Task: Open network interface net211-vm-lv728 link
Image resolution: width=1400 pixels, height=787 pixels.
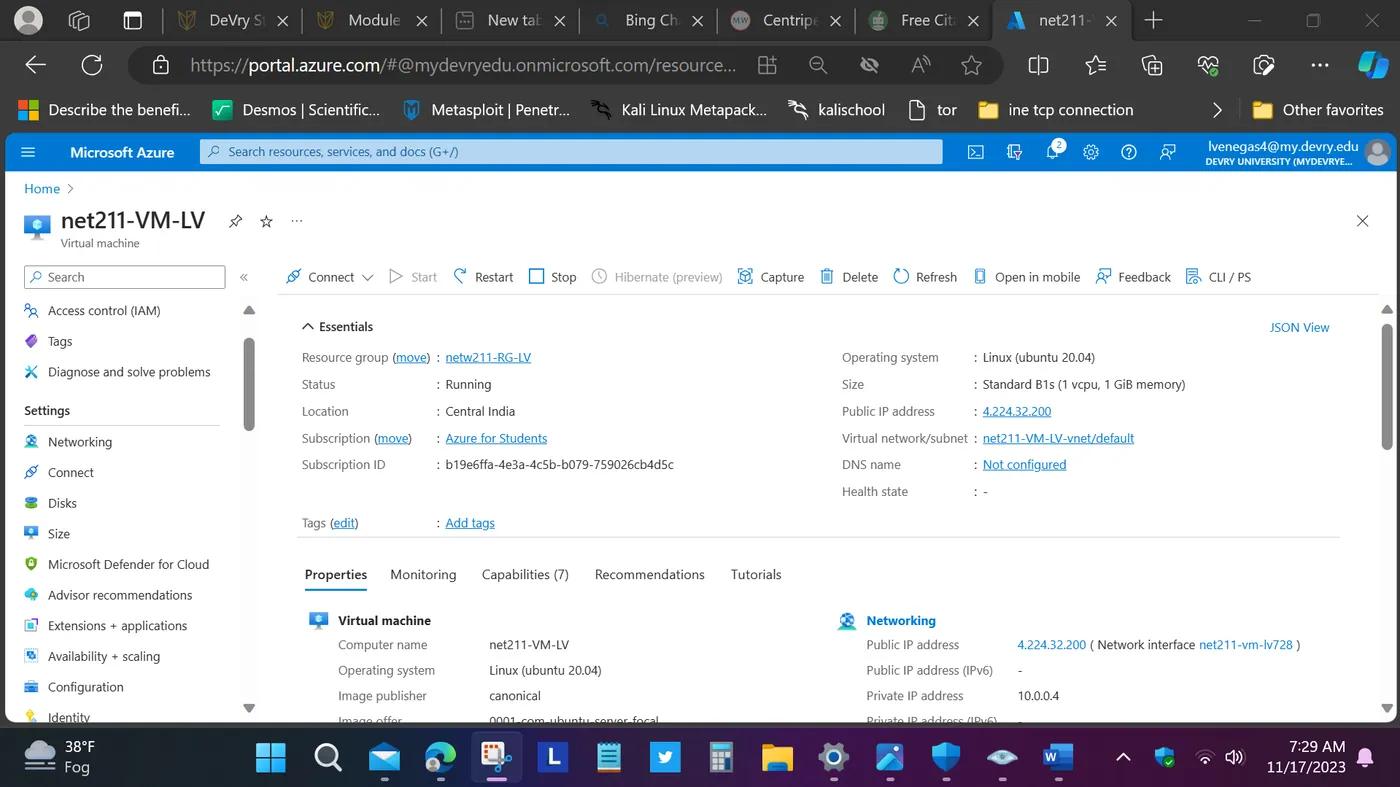Action: tap(1245, 646)
